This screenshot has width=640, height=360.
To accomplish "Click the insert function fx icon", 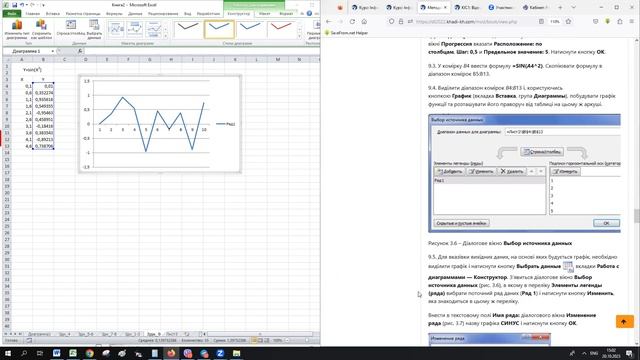I will coord(80,51).
